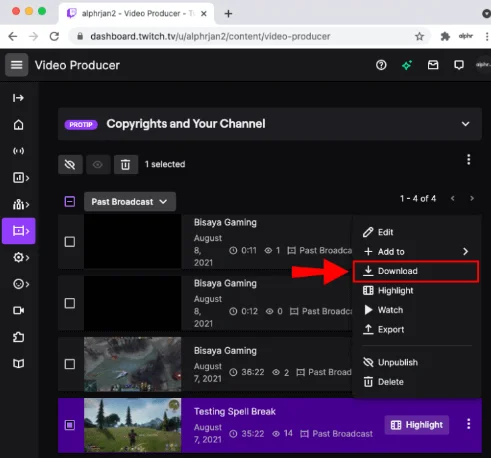
Task: Open Stream Manager broadcast icon
Action: (18, 151)
